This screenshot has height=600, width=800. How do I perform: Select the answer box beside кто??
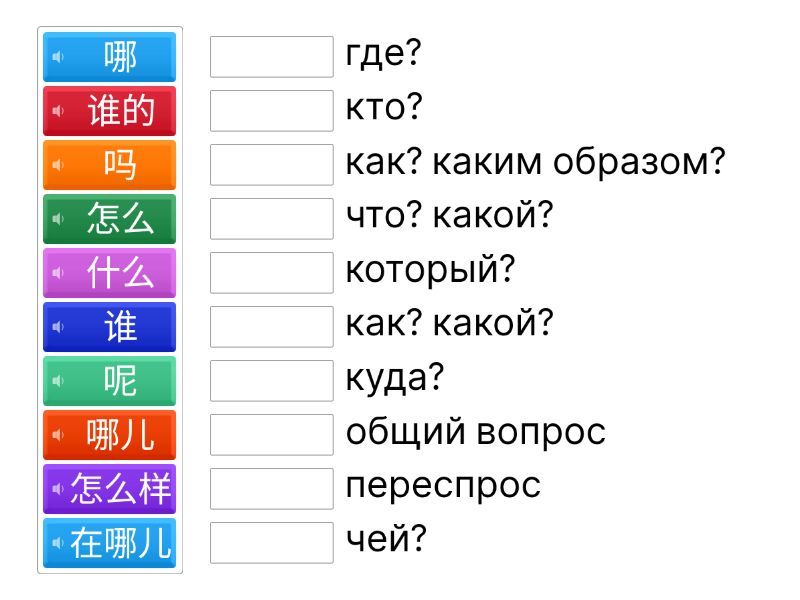(271, 111)
